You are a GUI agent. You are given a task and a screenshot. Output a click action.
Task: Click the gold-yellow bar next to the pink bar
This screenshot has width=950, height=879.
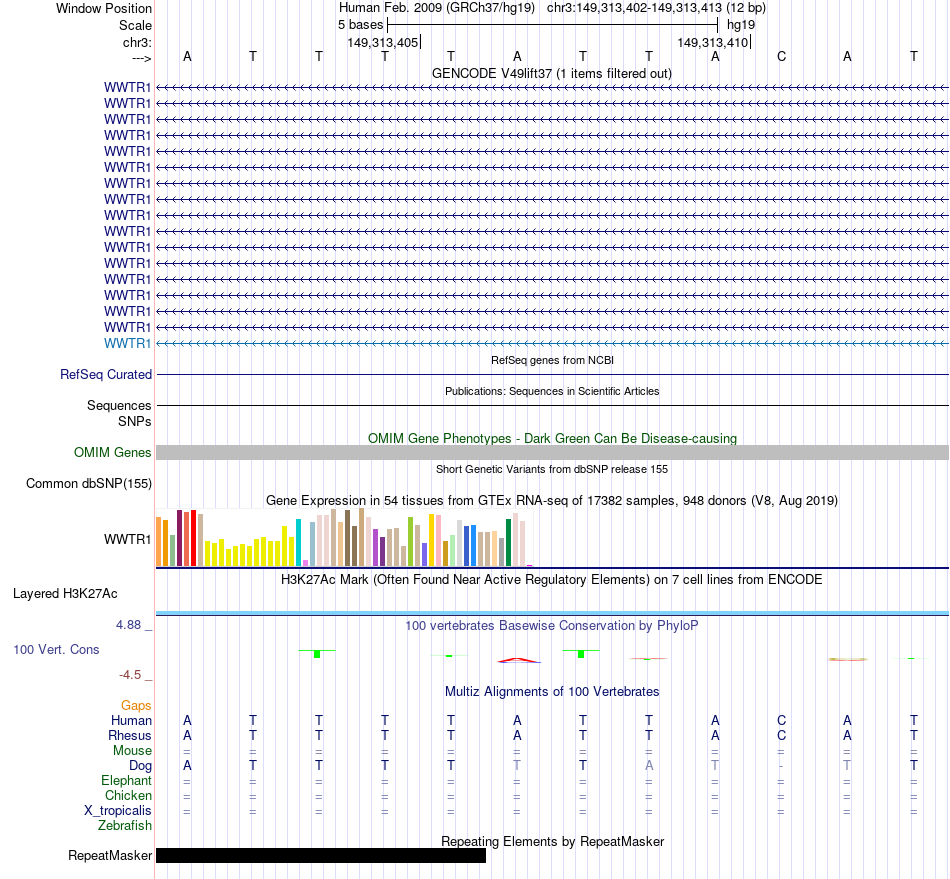point(431,540)
